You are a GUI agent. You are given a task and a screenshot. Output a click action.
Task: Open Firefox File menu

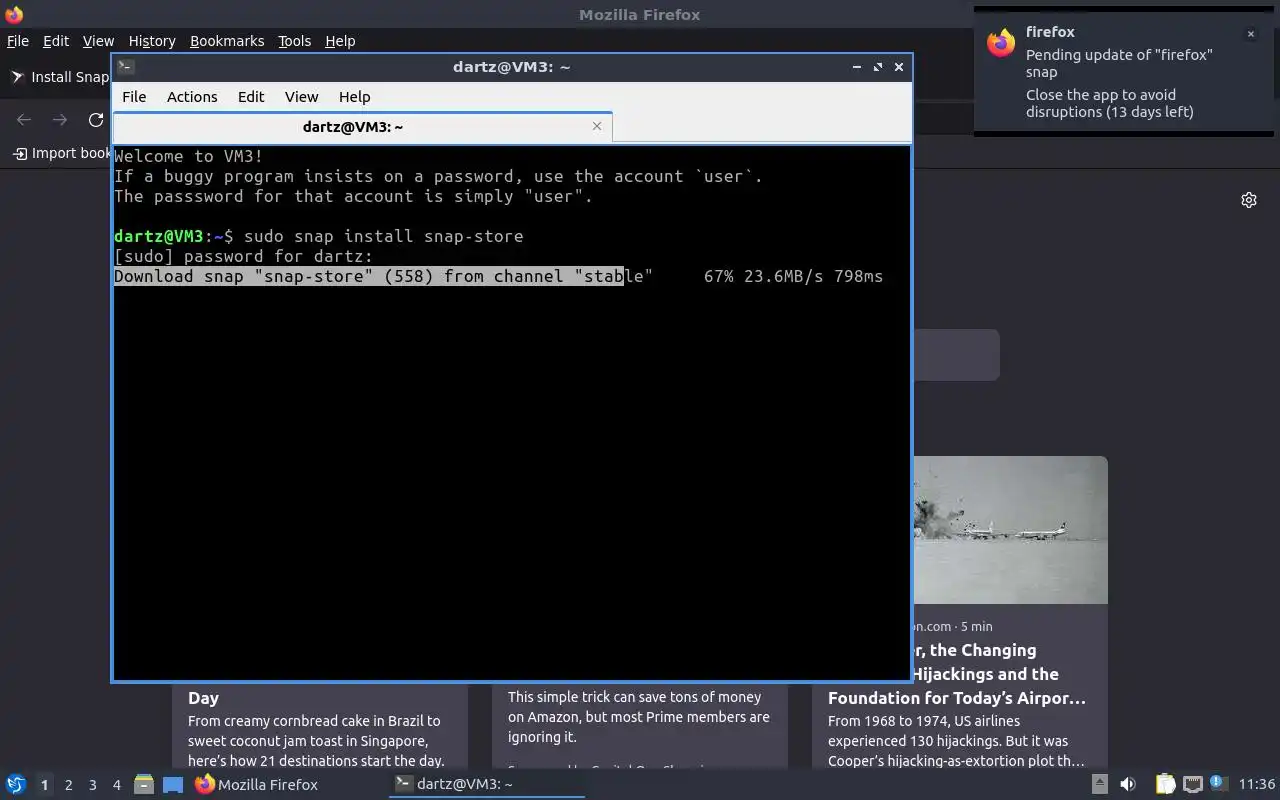pyautogui.click(x=18, y=41)
